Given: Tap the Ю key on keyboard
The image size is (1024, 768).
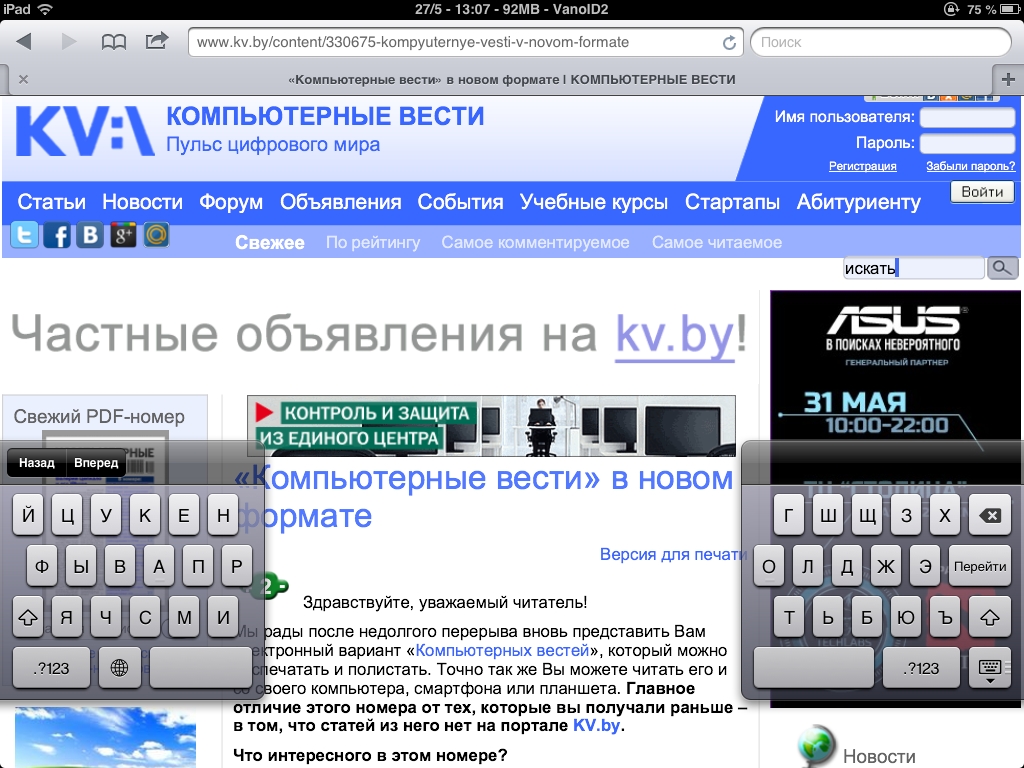Looking at the screenshot, I should [906, 617].
